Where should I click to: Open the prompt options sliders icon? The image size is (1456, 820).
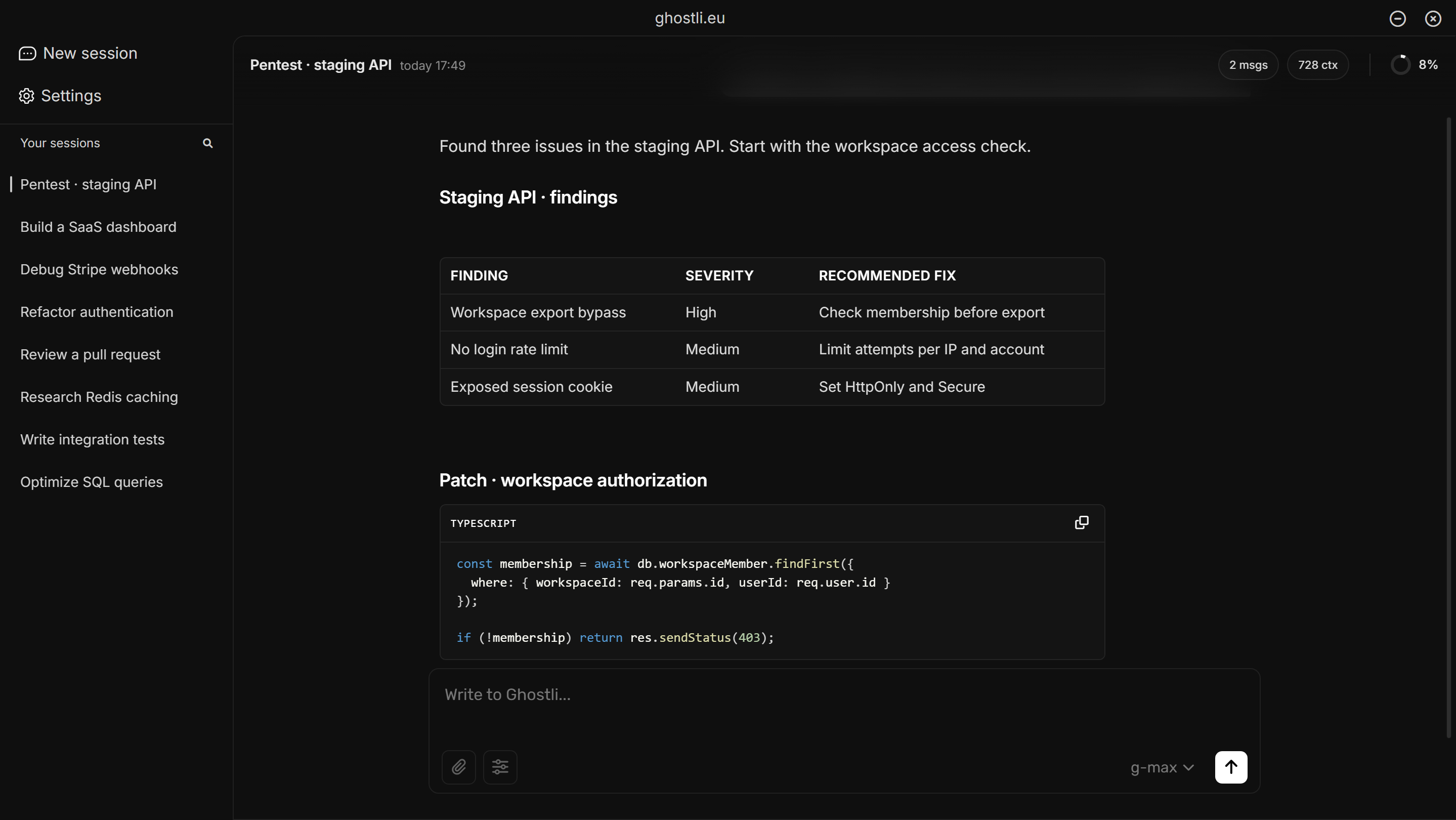coord(500,767)
